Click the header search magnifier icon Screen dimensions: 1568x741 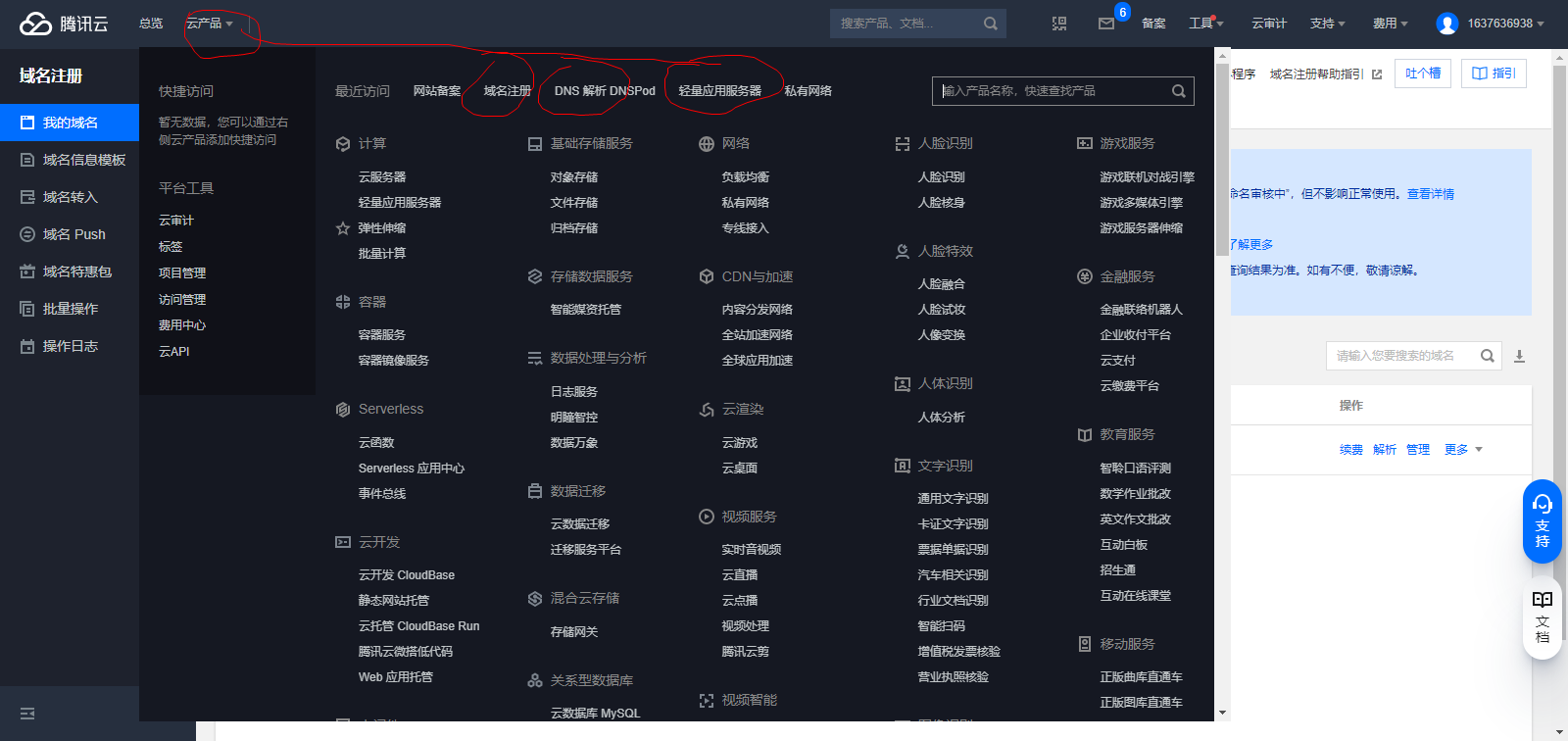coord(991,24)
